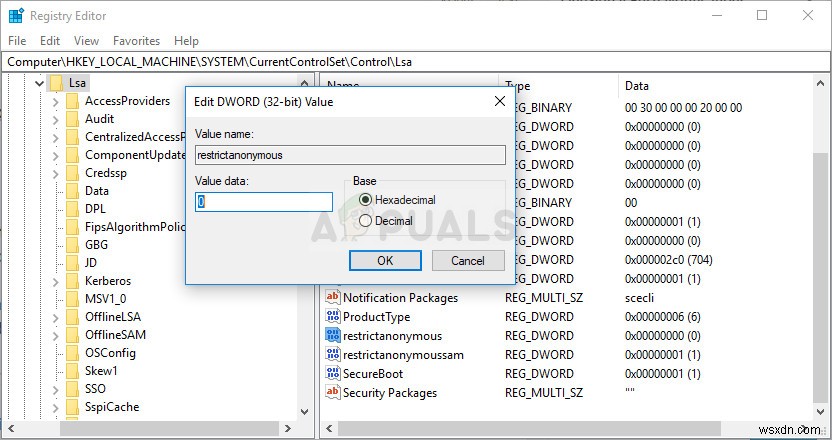Click the Notification Packages string value icon

(x=333, y=297)
